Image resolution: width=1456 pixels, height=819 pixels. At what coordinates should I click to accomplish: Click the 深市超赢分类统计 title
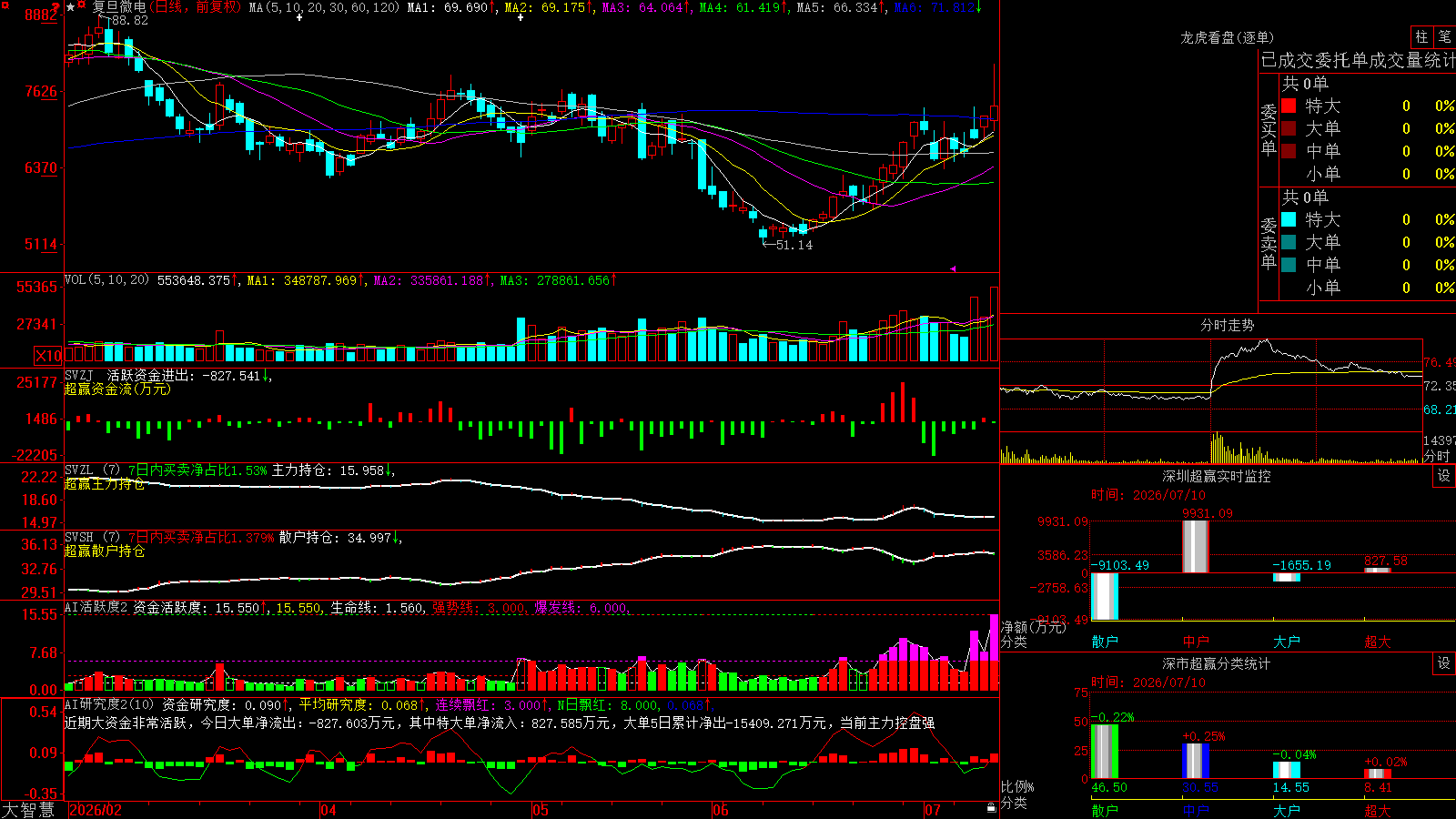(1216, 663)
